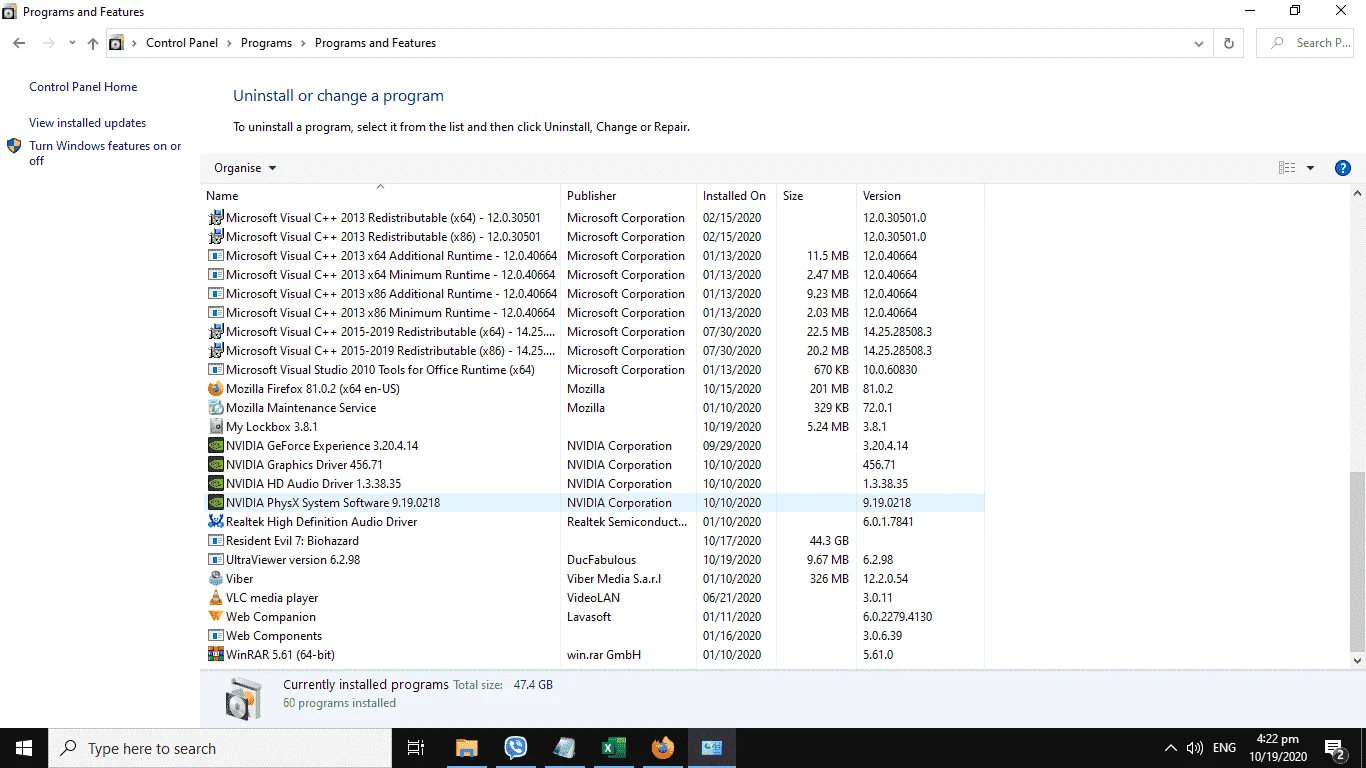Image resolution: width=1366 pixels, height=768 pixels.
Task: Click the NVIDIA Graphics Driver 456.71 icon
Action: coord(215,465)
